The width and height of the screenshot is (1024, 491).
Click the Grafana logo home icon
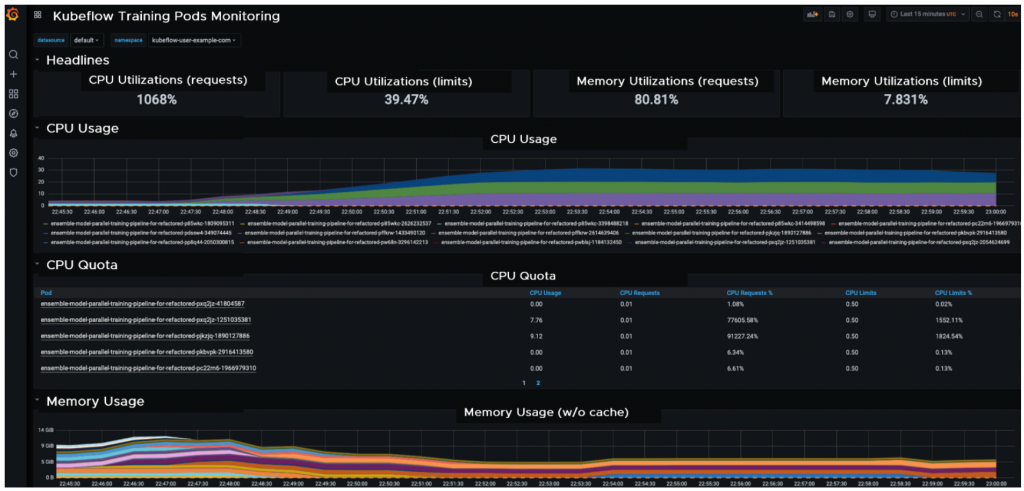click(x=12, y=14)
